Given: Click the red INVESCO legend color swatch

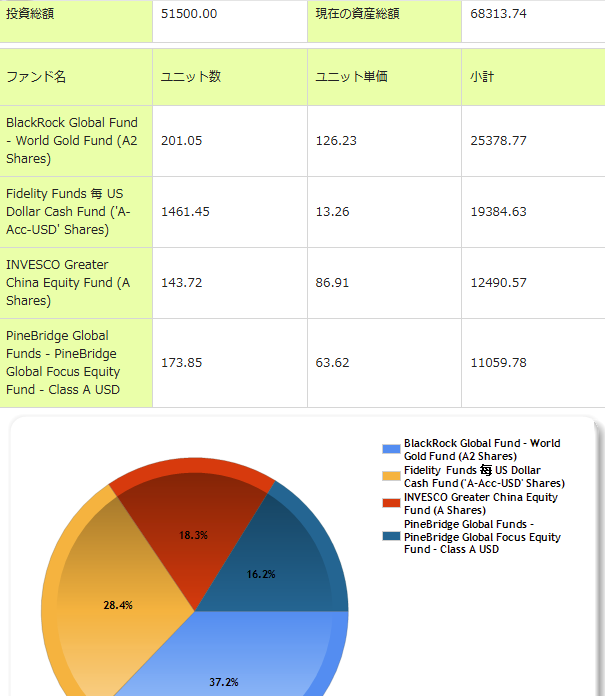Looking at the screenshot, I should pyautogui.click(x=391, y=503).
